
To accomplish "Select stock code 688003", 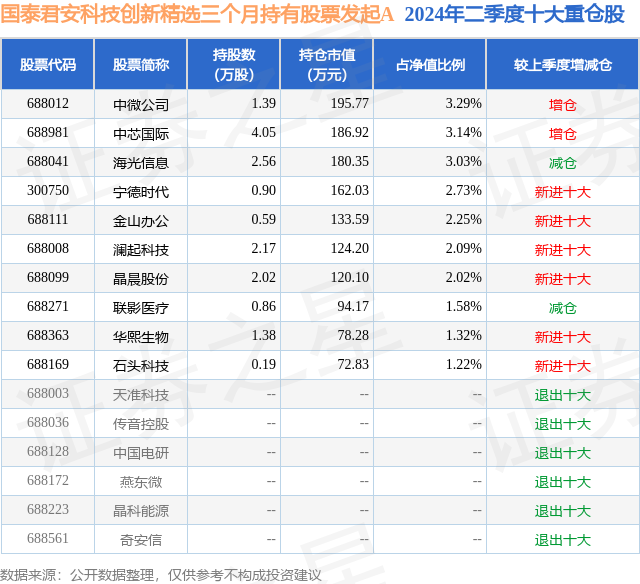I will coord(48,393).
